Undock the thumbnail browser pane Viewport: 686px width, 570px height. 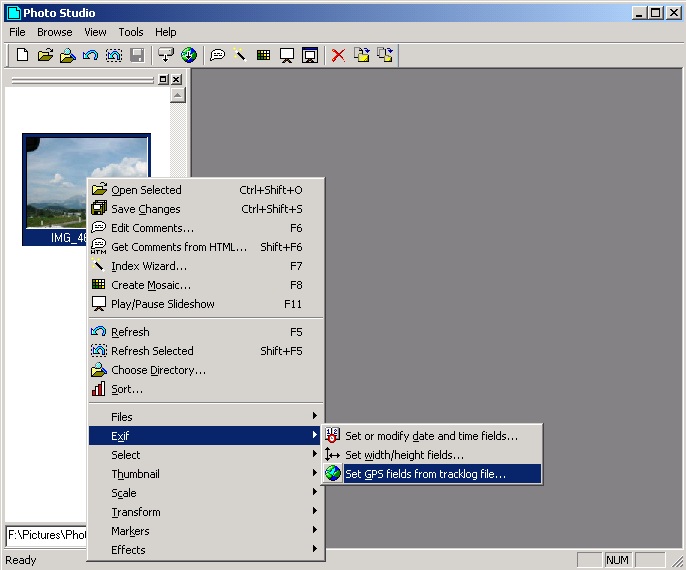(x=163, y=79)
